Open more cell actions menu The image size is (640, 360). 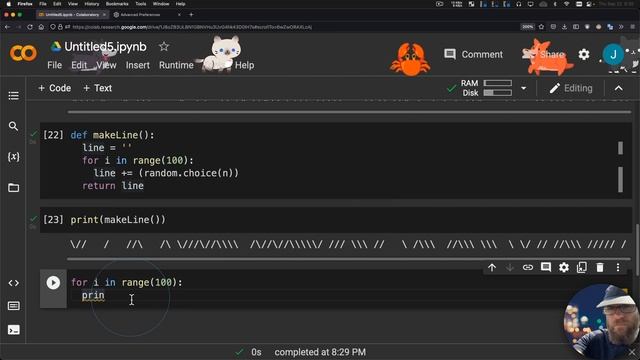tap(618, 267)
